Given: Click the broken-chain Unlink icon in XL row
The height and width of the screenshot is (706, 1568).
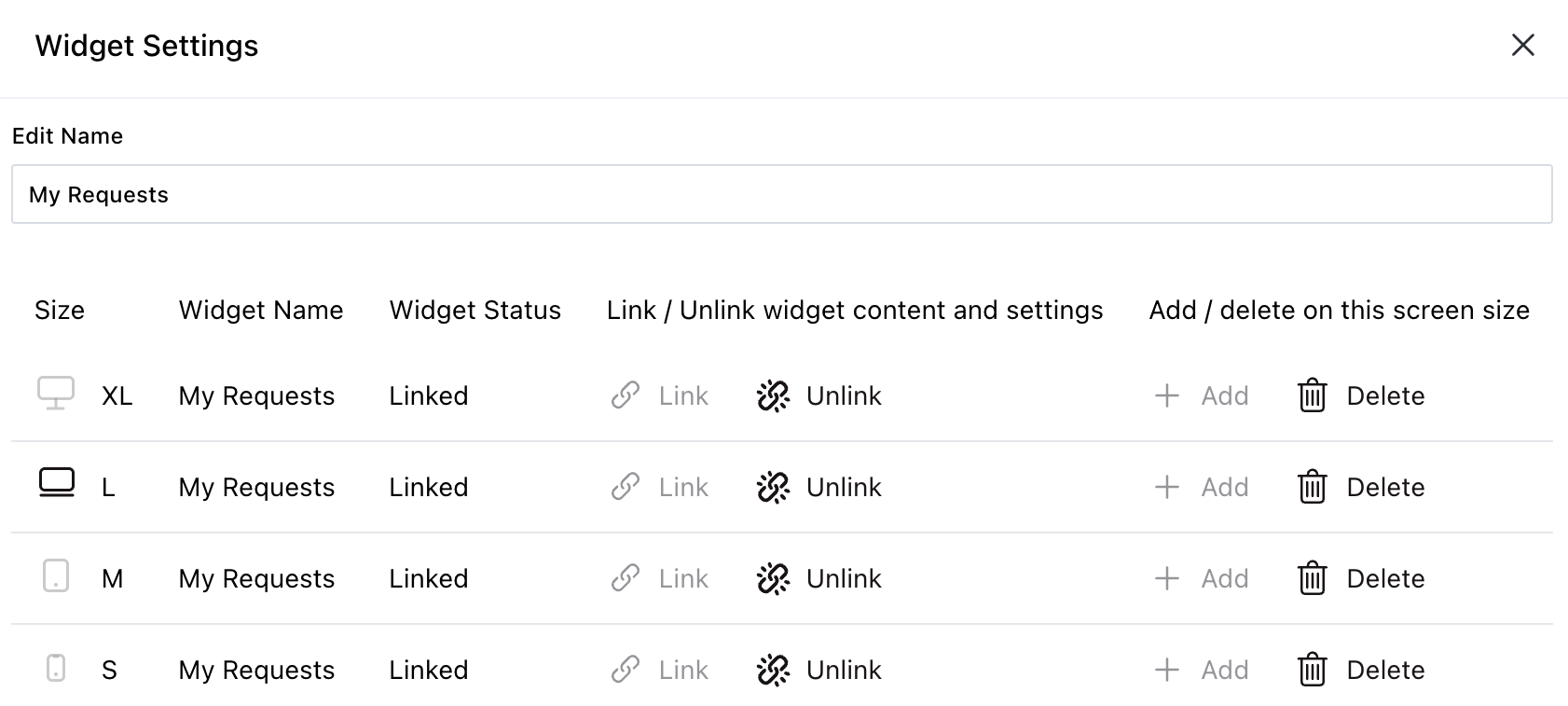Looking at the screenshot, I should (x=773, y=395).
